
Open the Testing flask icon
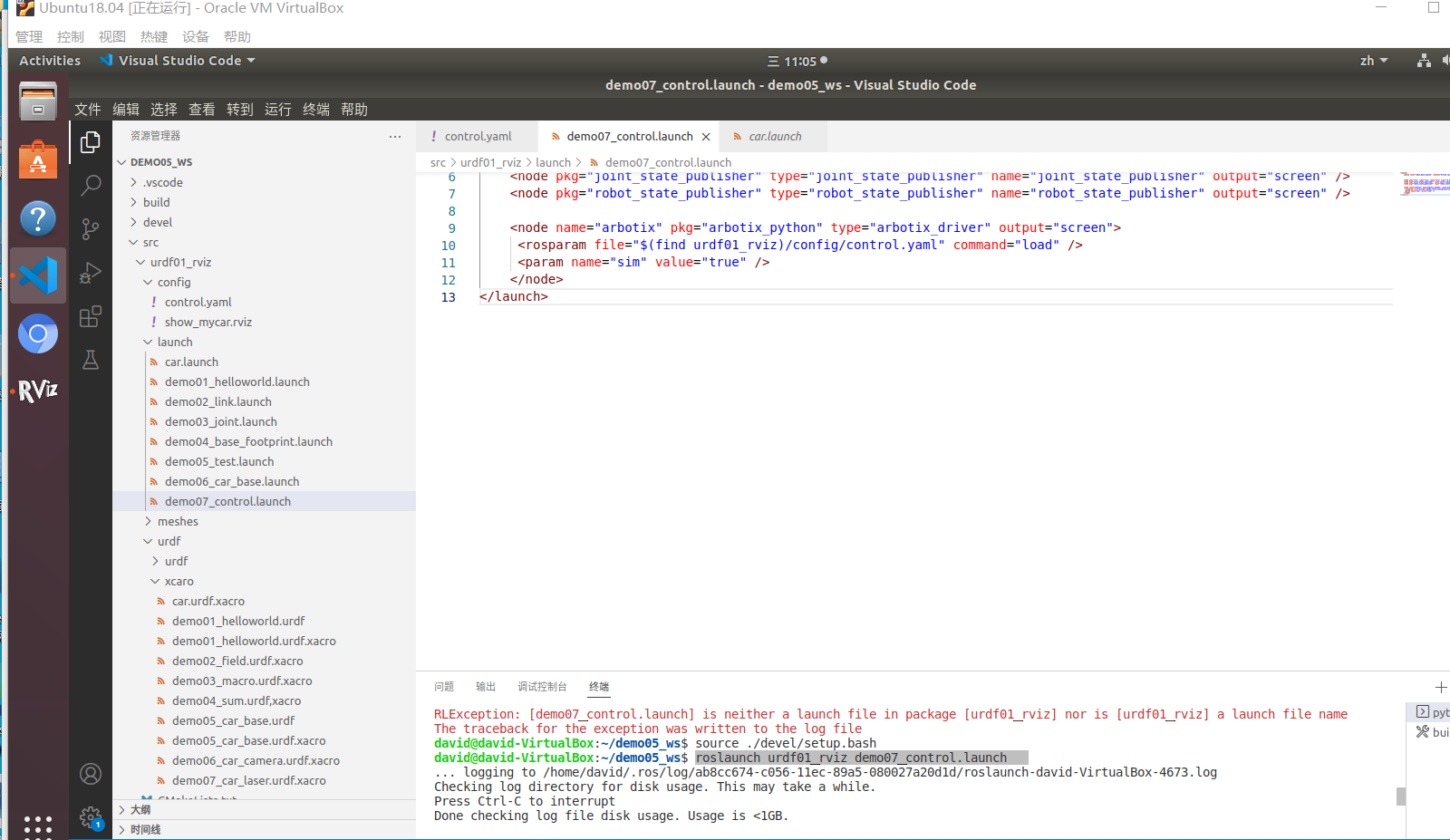point(91,360)
